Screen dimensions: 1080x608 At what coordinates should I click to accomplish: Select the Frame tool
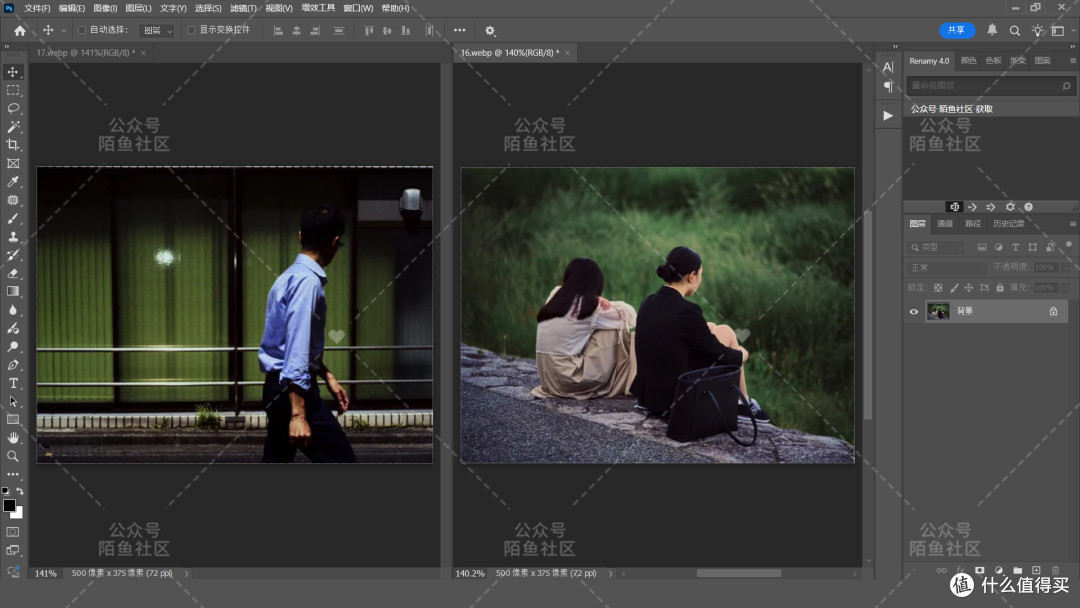tap(13, 163)
